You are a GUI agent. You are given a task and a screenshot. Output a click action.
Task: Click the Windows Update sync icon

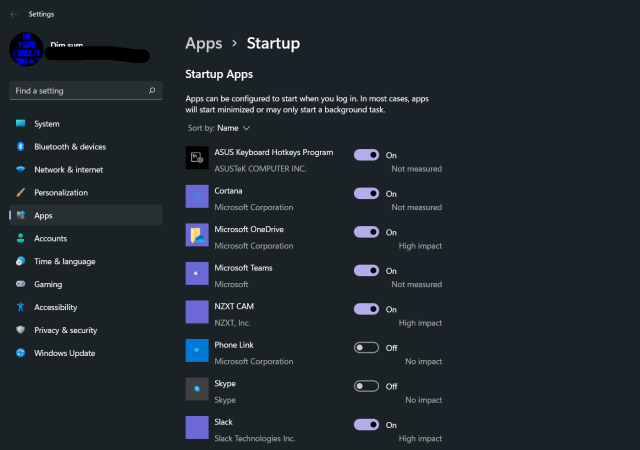pos(20,353)
